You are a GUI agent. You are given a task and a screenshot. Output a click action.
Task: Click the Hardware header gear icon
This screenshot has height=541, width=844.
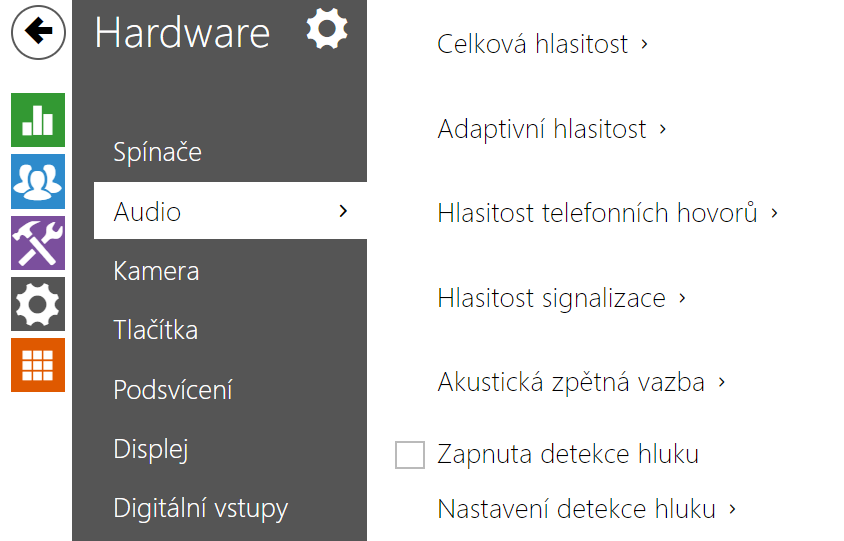click(327, 29)
